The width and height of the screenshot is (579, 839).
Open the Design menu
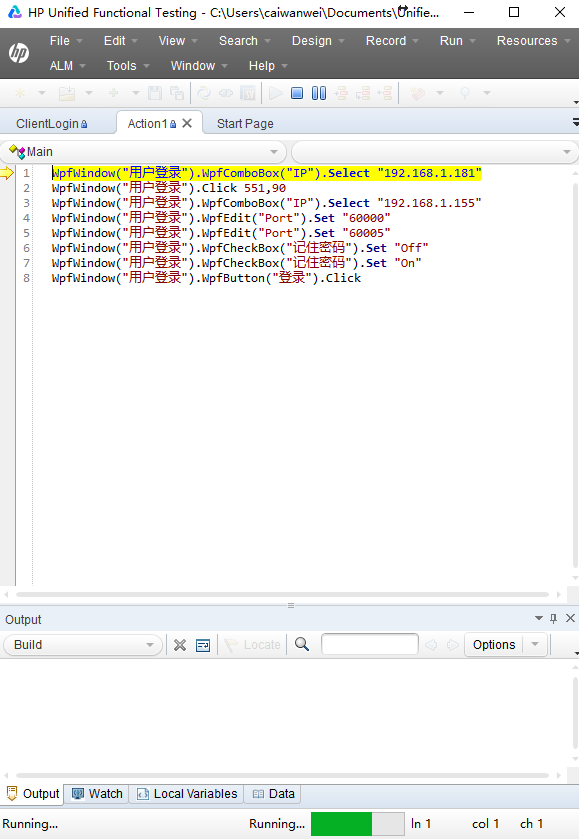(318, 41)
